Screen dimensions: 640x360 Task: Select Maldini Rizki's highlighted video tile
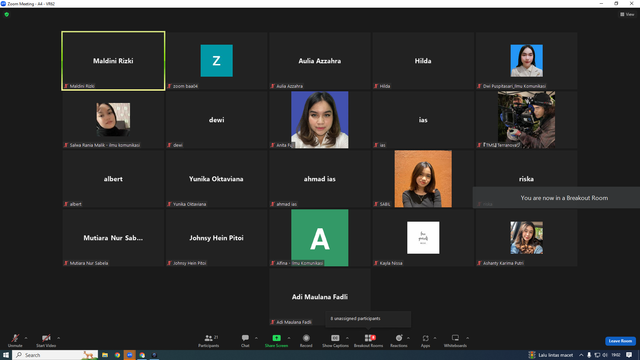[x=113, y=61]
